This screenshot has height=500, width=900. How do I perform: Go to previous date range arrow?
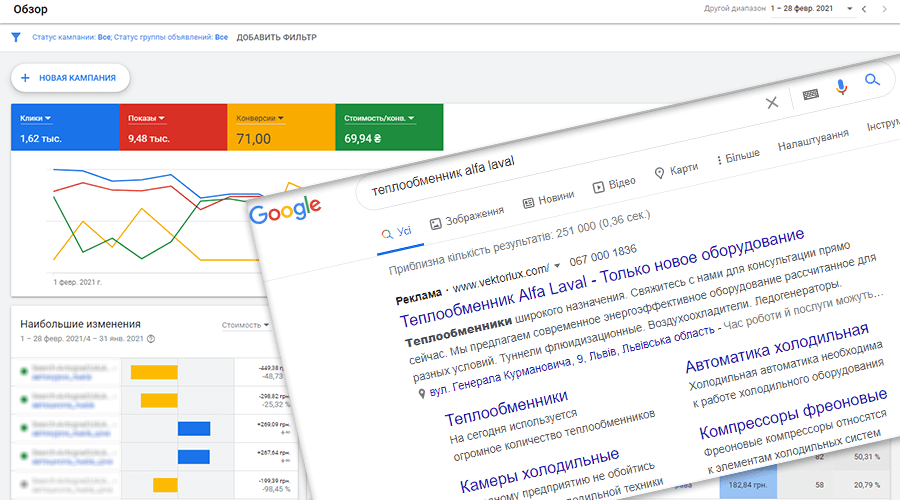click(864, 9)
